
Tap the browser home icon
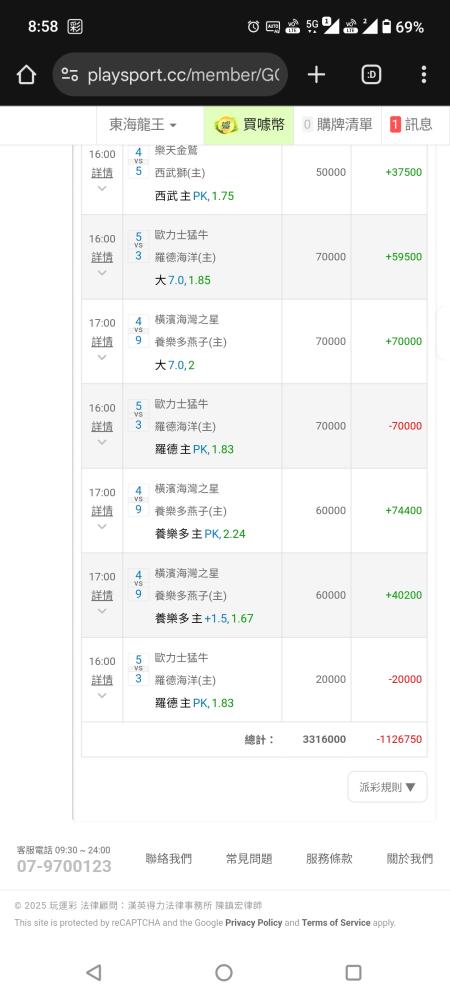26,75
